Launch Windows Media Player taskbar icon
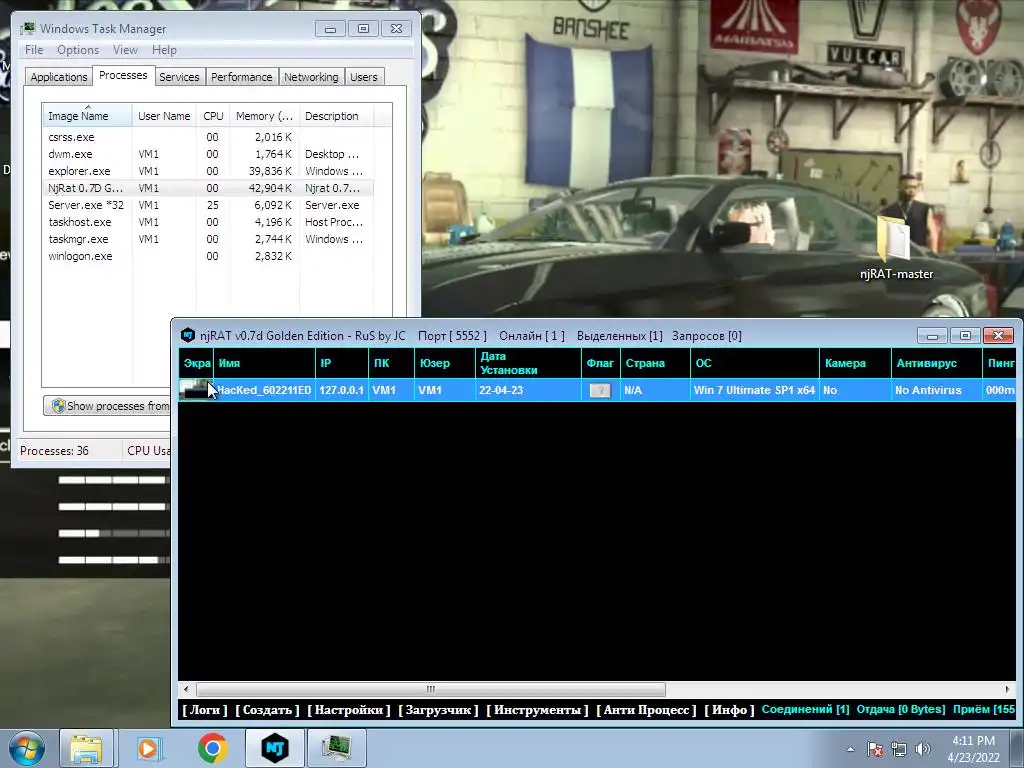Viewport: 1024px width, 768px height. click(149, 748)
